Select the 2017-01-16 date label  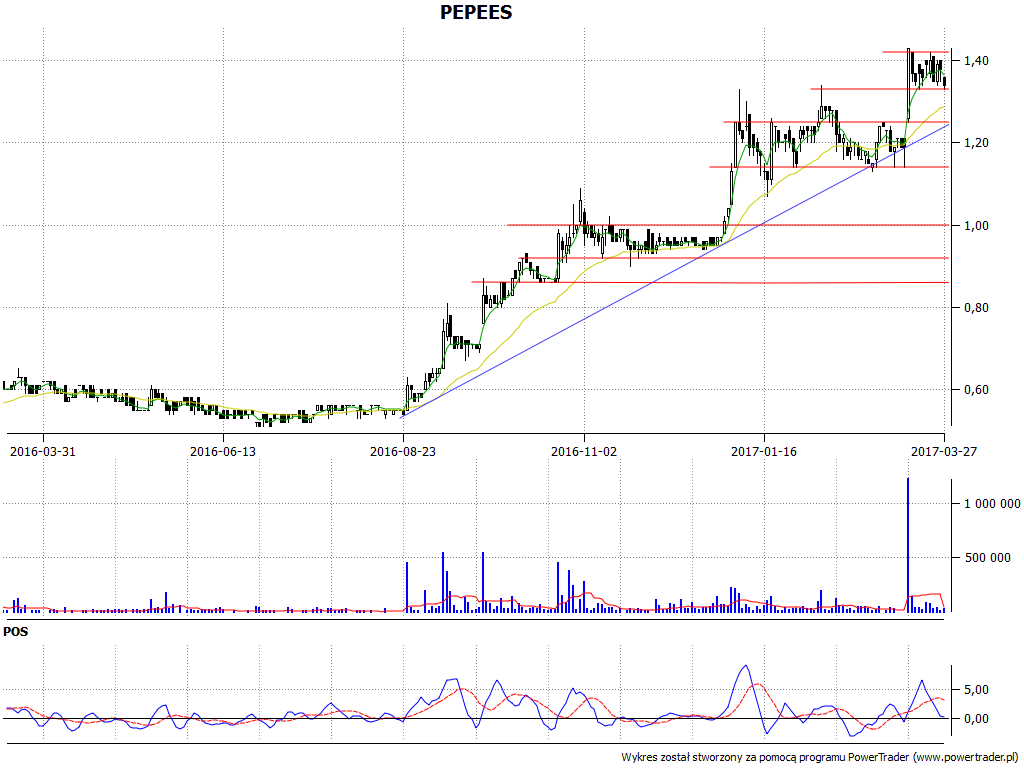click(x=763, y=451)
